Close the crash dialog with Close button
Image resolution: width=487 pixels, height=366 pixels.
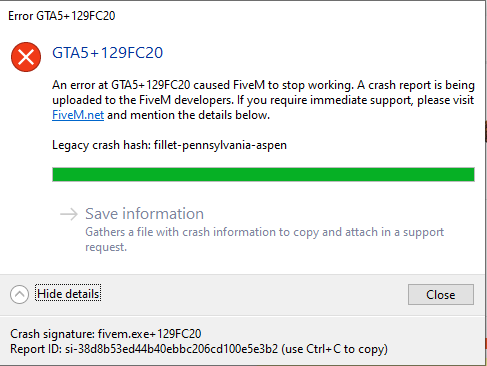pyautogui.click(x=441, y=294)
